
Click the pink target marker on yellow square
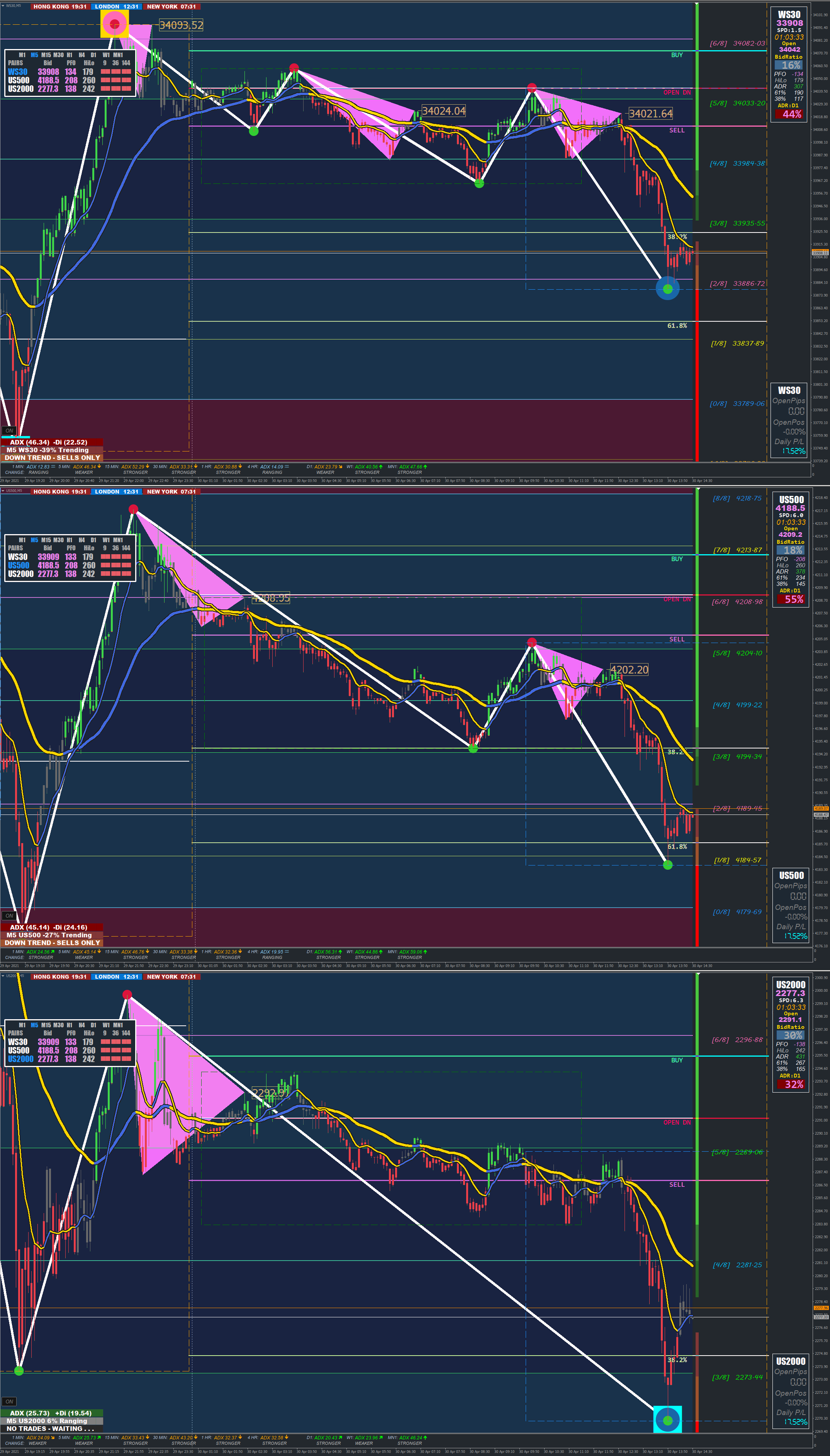coord(115,24)
